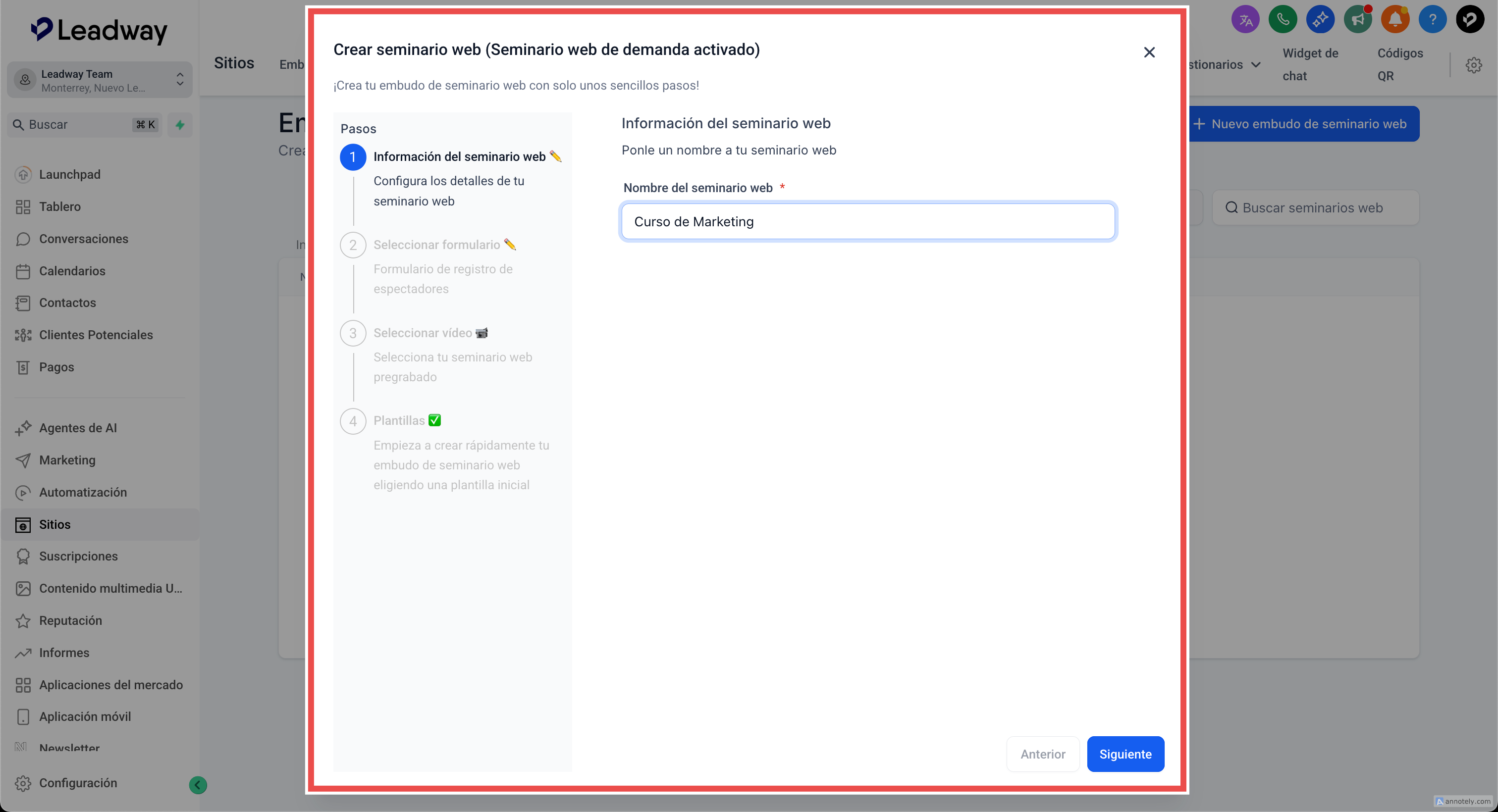Click the Nombre del seminario web field

[867, 221]
